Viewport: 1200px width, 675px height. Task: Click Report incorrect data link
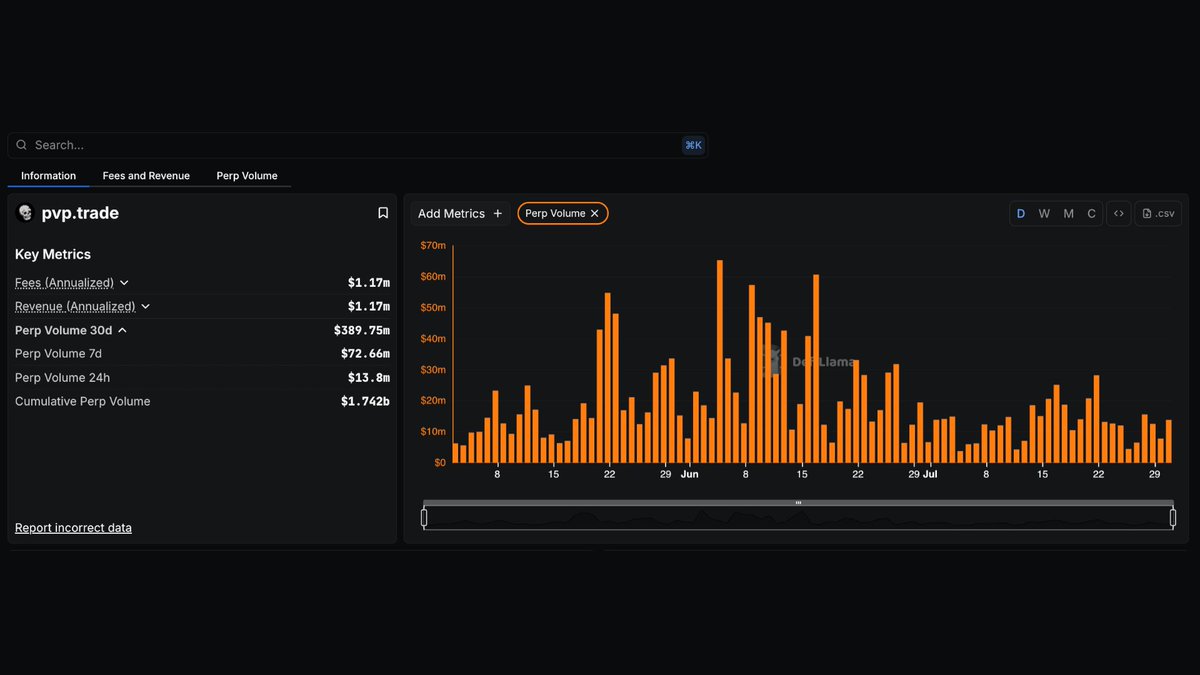tap(73, 527)
